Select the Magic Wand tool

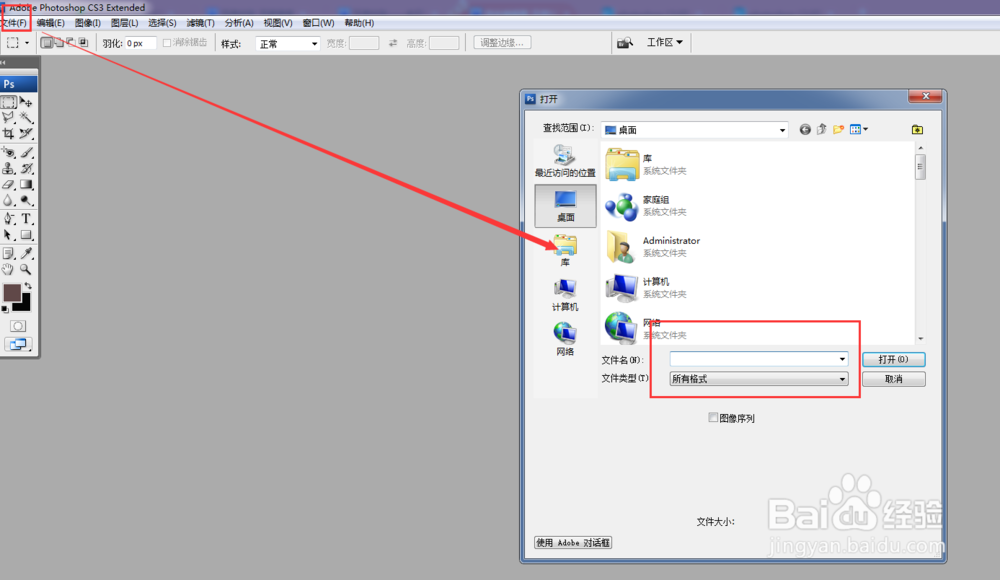click(x=26, y=117)
